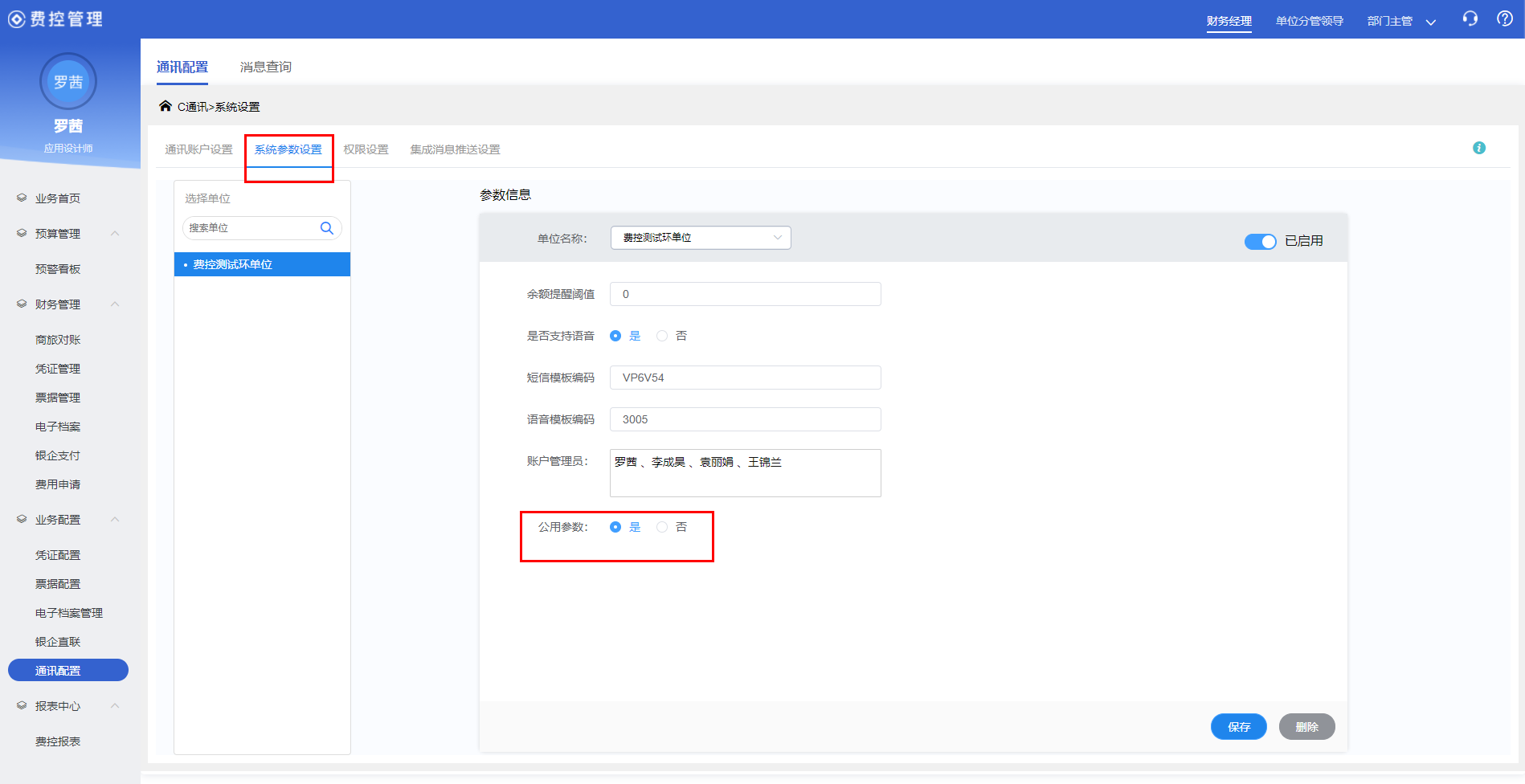The image size is (1525, 784).
Task: Collapse the 预算管理 menu group
Action: pyautogui.click(x=115, y=234)
